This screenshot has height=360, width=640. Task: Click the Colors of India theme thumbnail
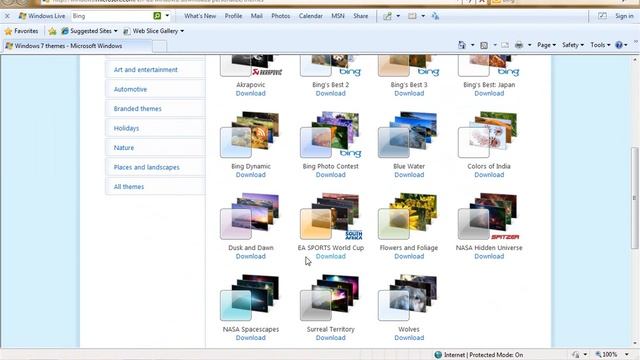[x=488, y=135]
